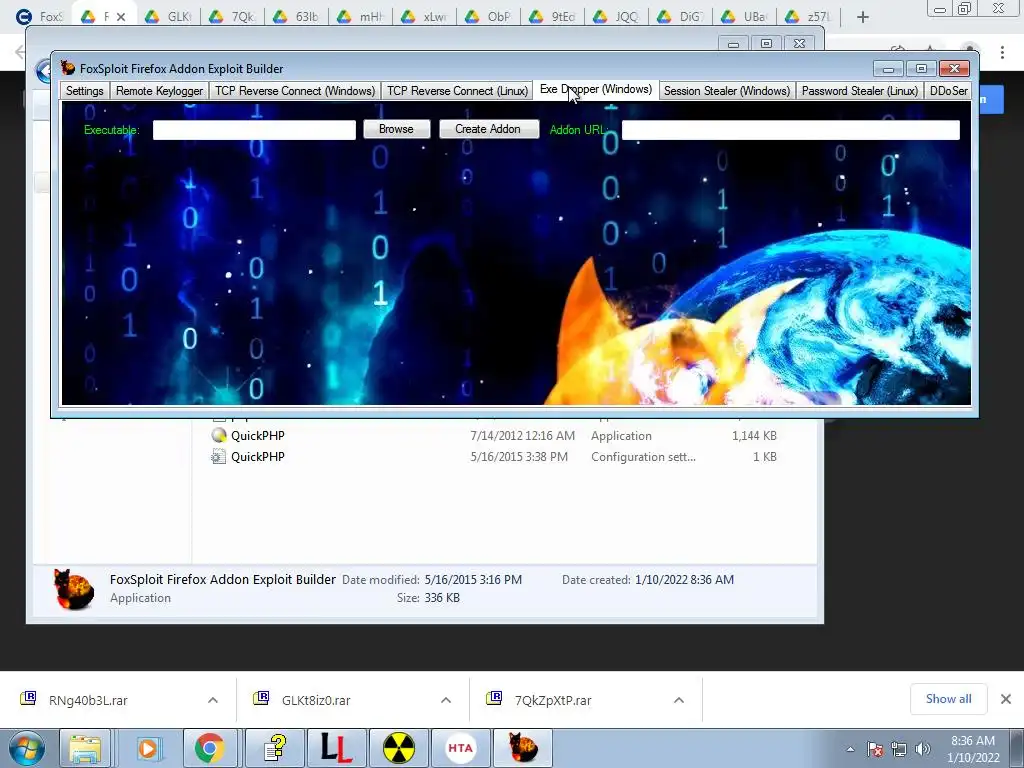Image resolution: width=1024 pixels, height=768 pixels.
Task: Open the DDoSer tab
Action: tap(948, 91)
